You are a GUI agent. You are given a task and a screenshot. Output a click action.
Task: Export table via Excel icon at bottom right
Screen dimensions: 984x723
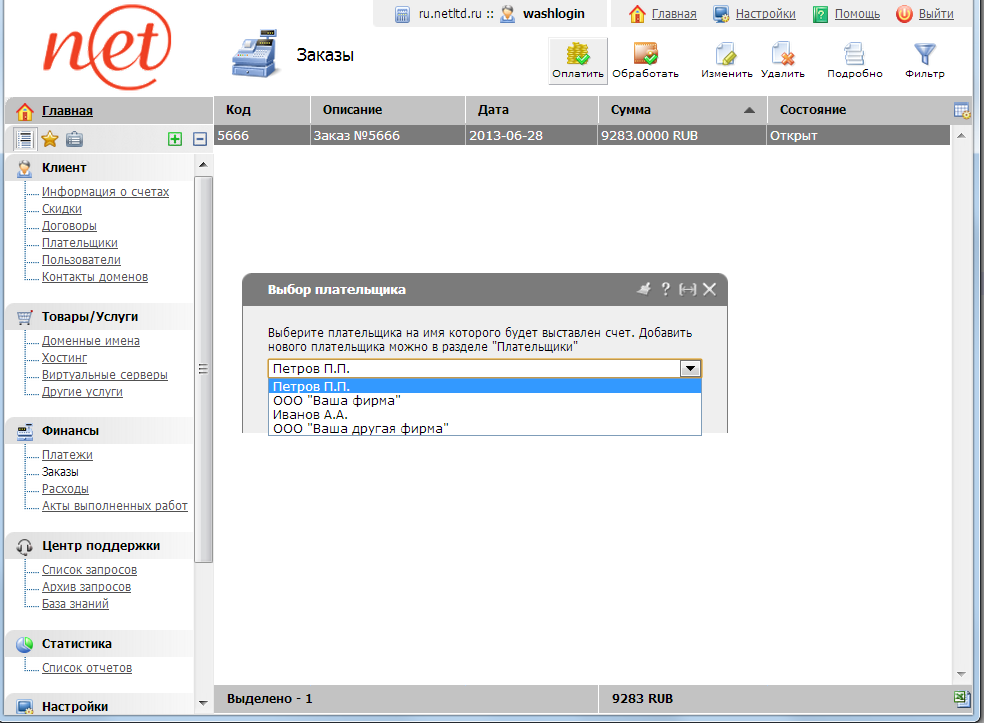point(961,698)
